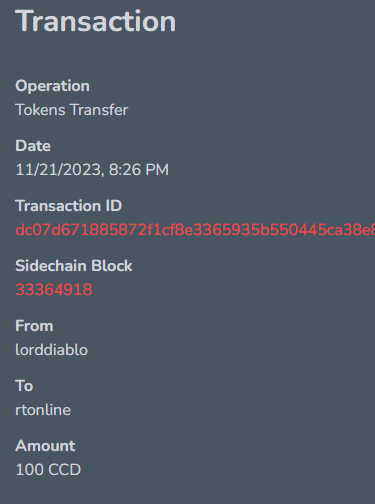
Task: Click the Transaction ID label
Action: 69,206
